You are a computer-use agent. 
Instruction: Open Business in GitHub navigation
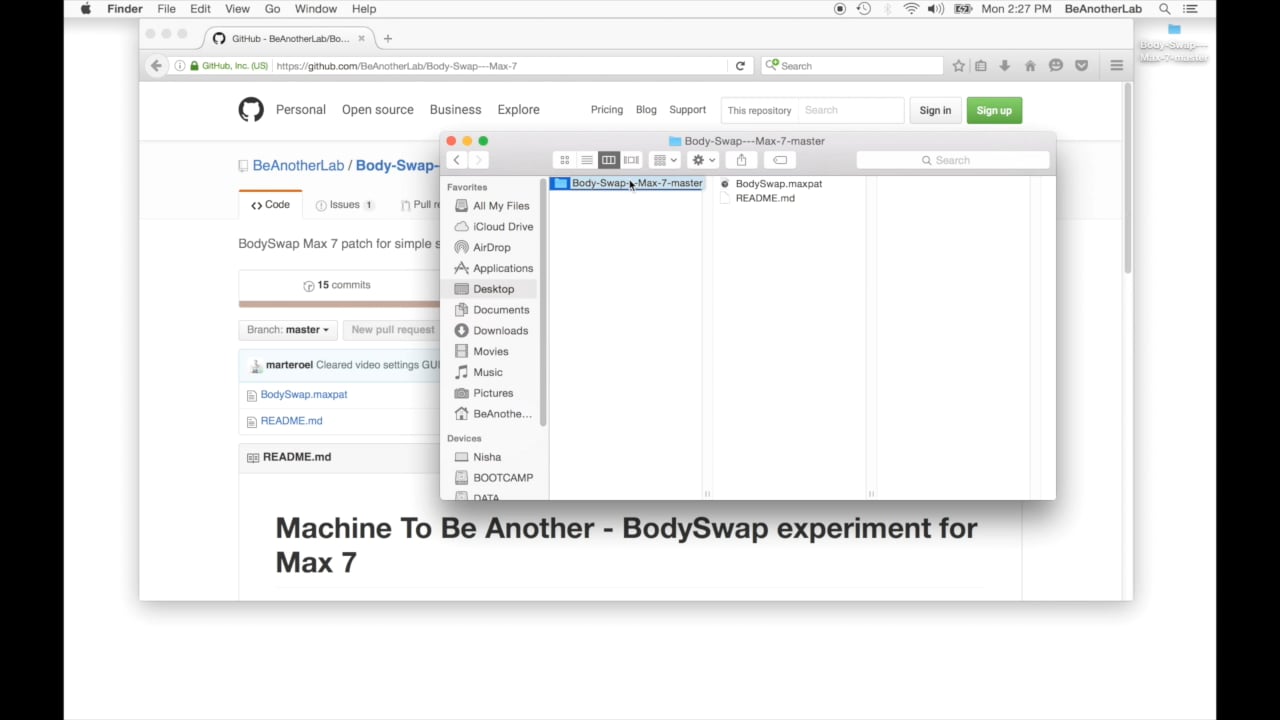455,110
